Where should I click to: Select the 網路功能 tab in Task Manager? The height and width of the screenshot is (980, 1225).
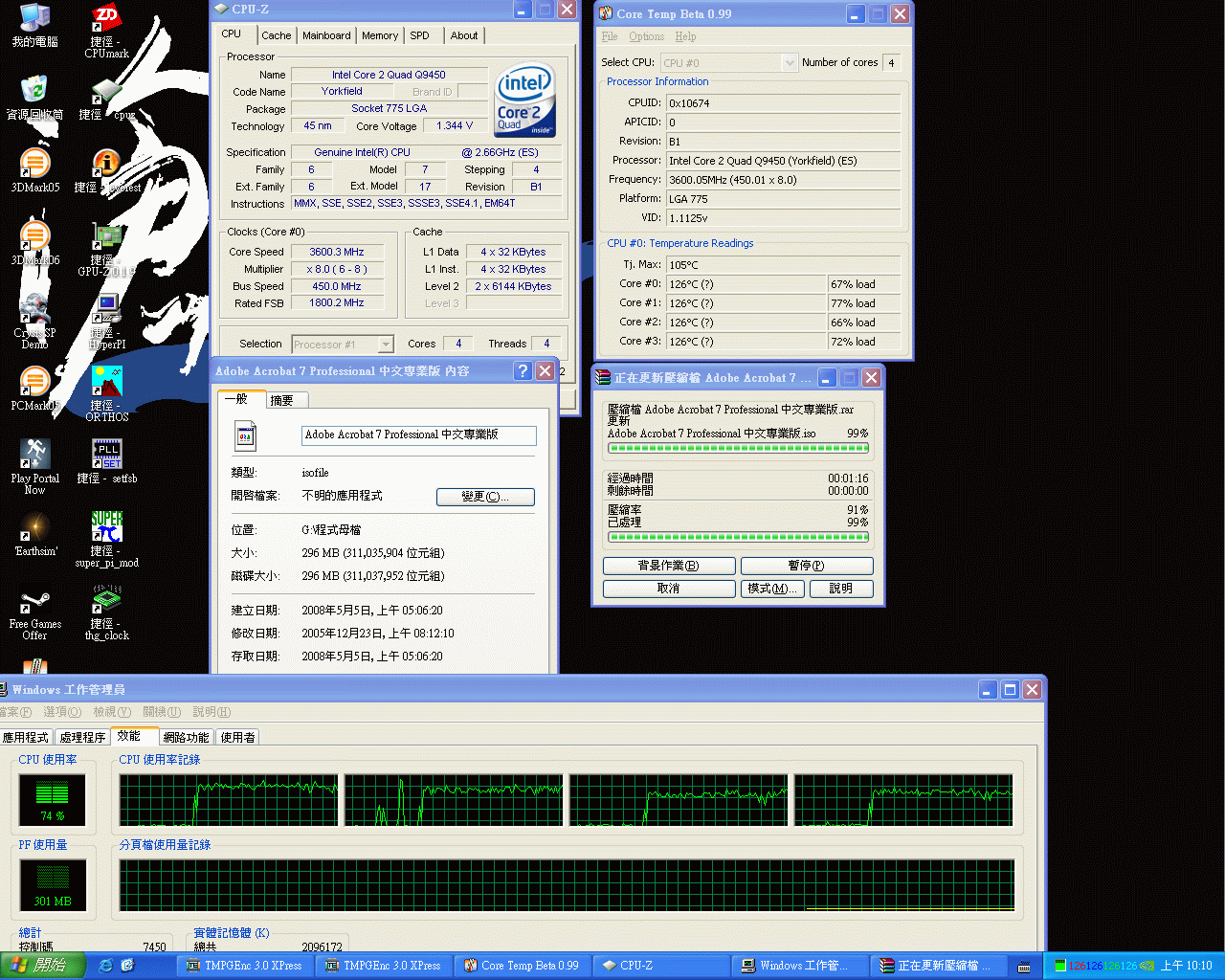[186, 737]
